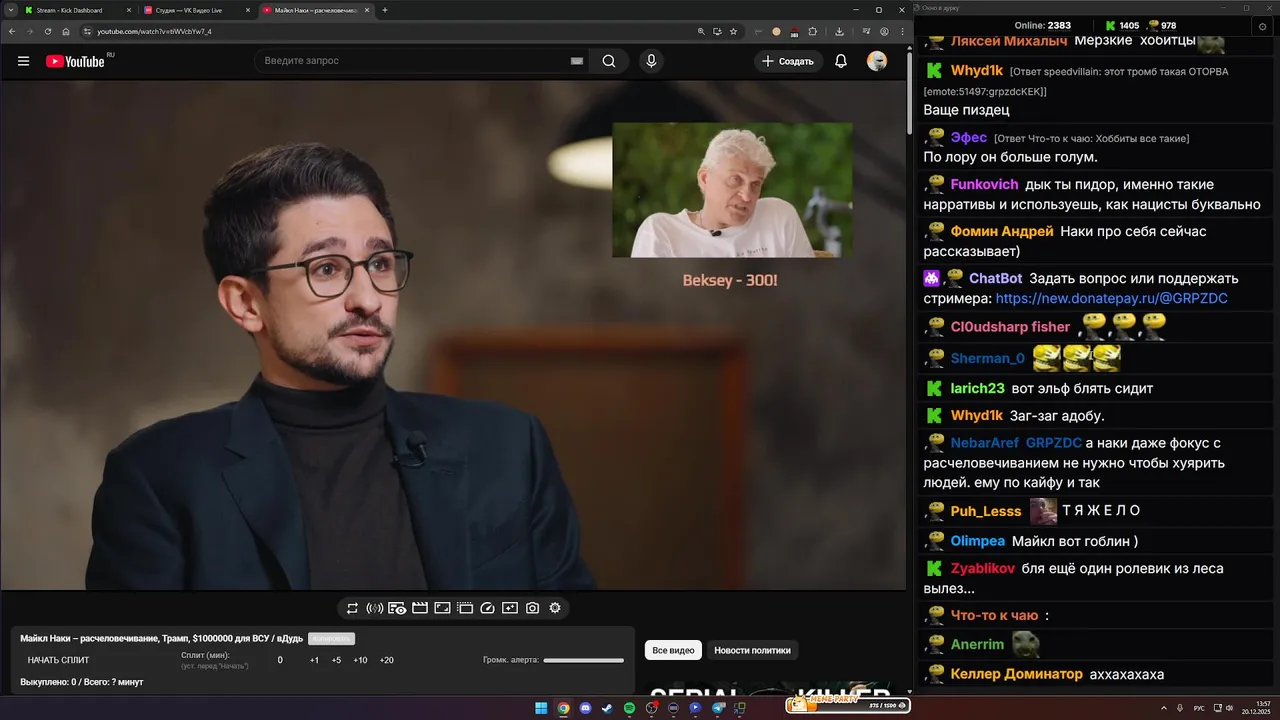Click the ChatBot name in chat

(995, 278)
